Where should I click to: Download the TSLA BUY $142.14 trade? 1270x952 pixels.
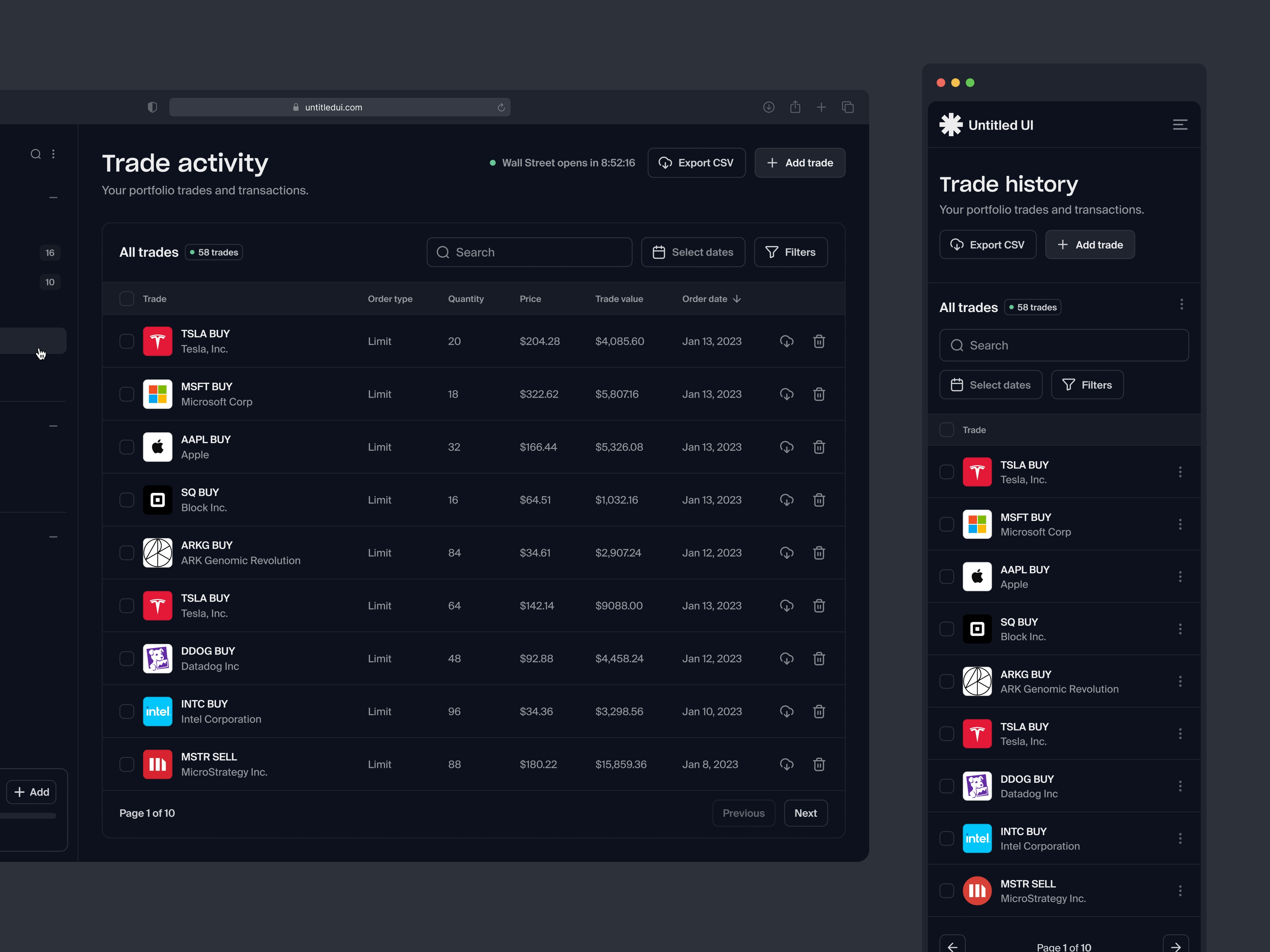[786, 605]
